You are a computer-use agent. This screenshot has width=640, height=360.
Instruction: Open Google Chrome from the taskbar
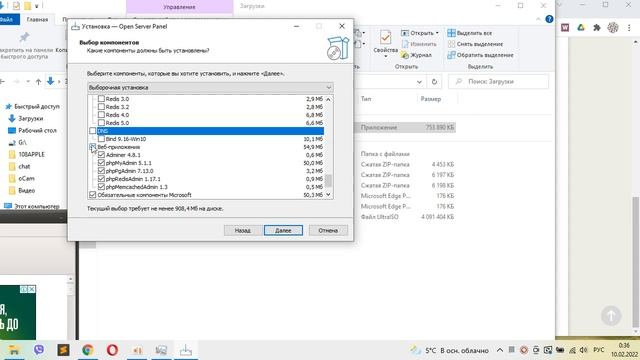pyautogui.click(x=88, y=350)
